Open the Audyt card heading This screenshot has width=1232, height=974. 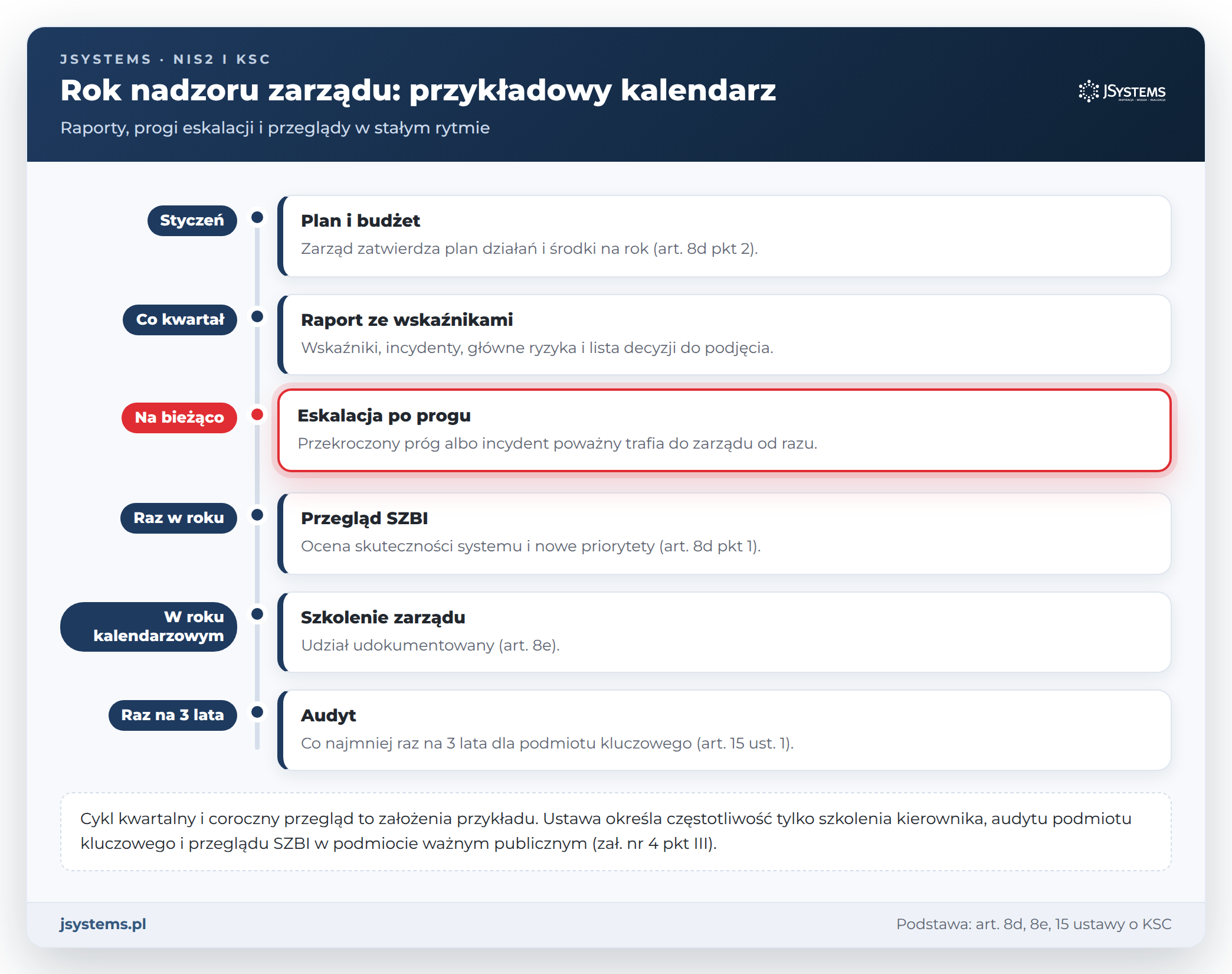click(329, 715)
